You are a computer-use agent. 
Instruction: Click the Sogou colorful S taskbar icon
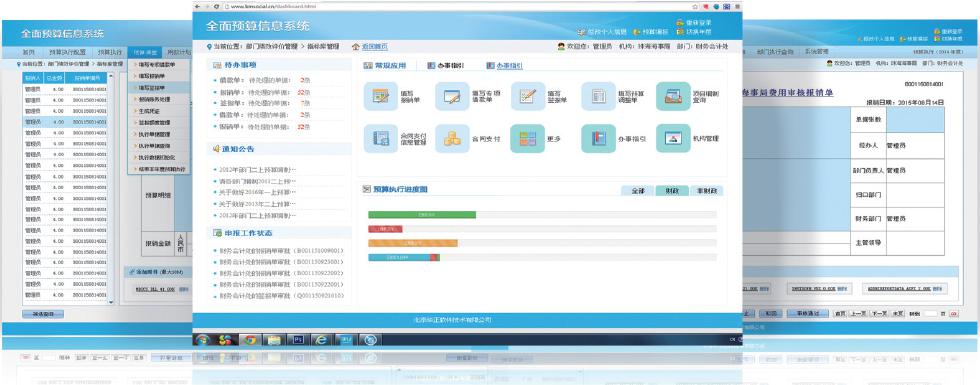[x=226, y=340]
